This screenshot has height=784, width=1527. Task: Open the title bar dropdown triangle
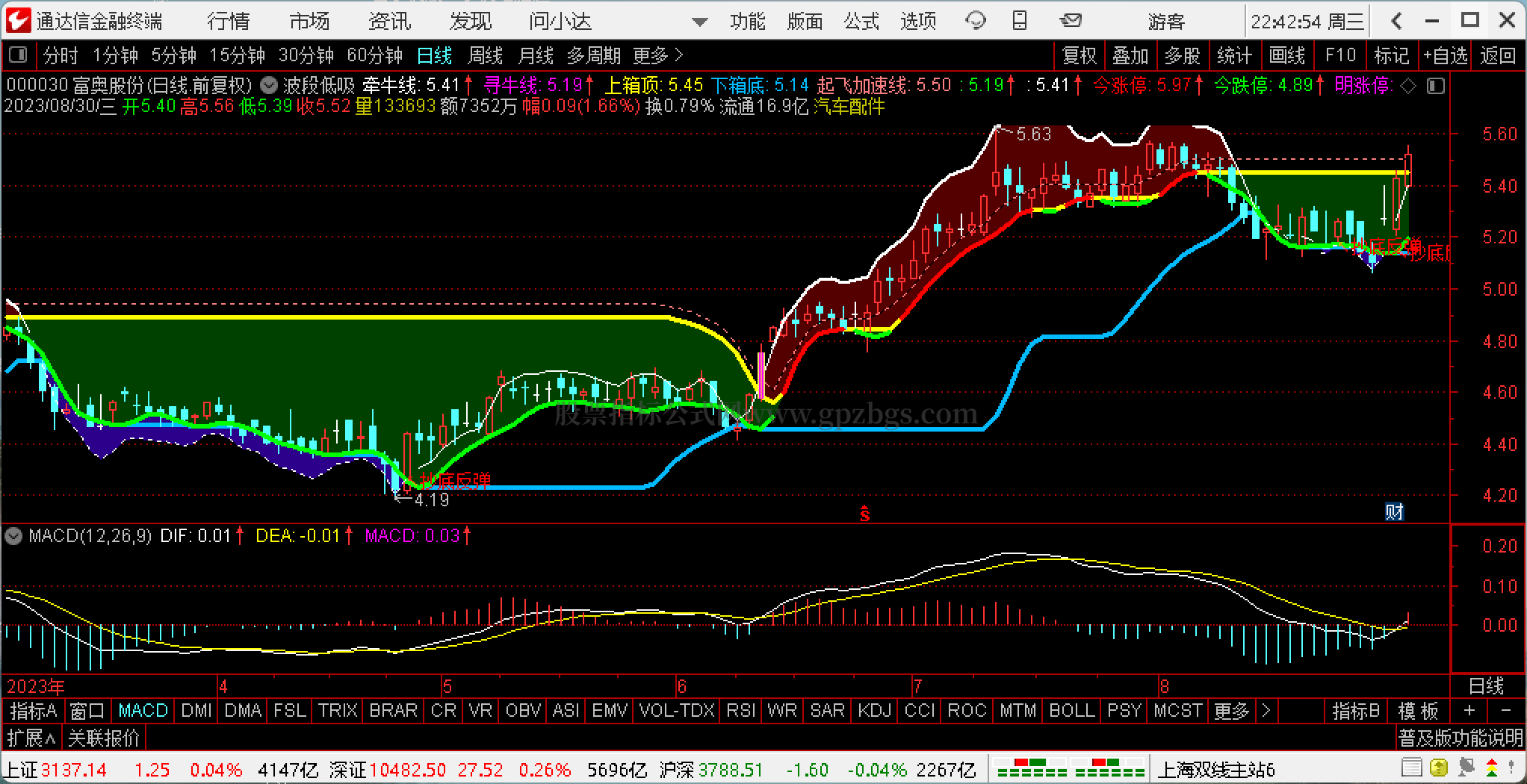click(x=699, y=22)
